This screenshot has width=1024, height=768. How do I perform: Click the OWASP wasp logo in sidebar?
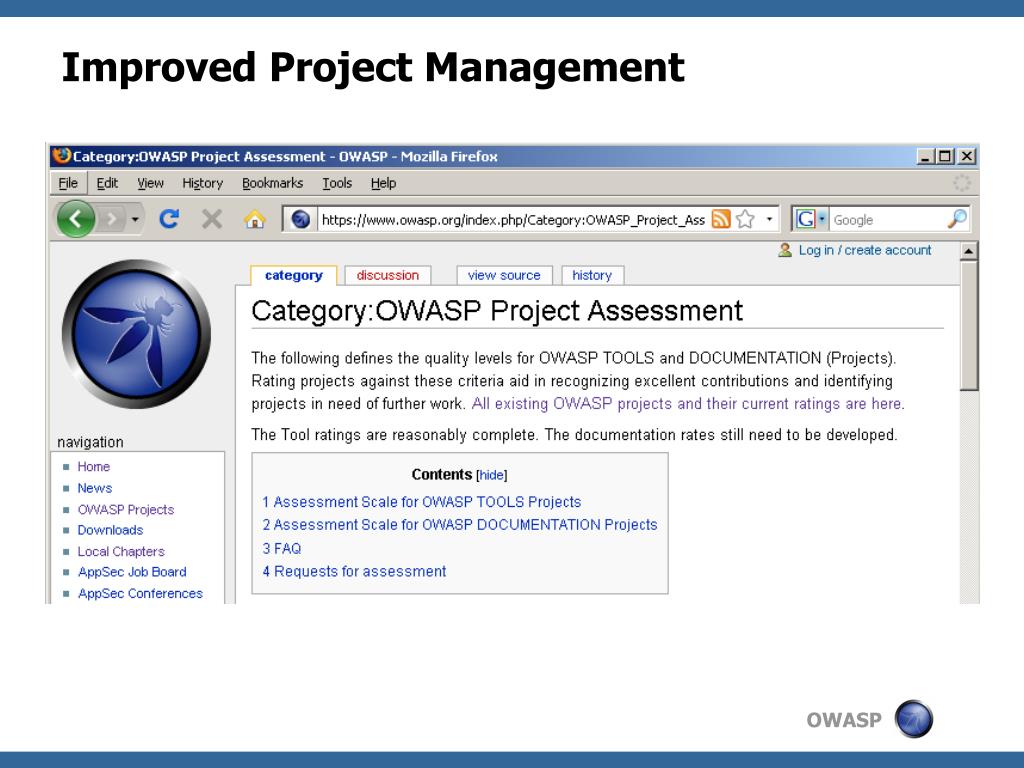(x=136, y=334)
